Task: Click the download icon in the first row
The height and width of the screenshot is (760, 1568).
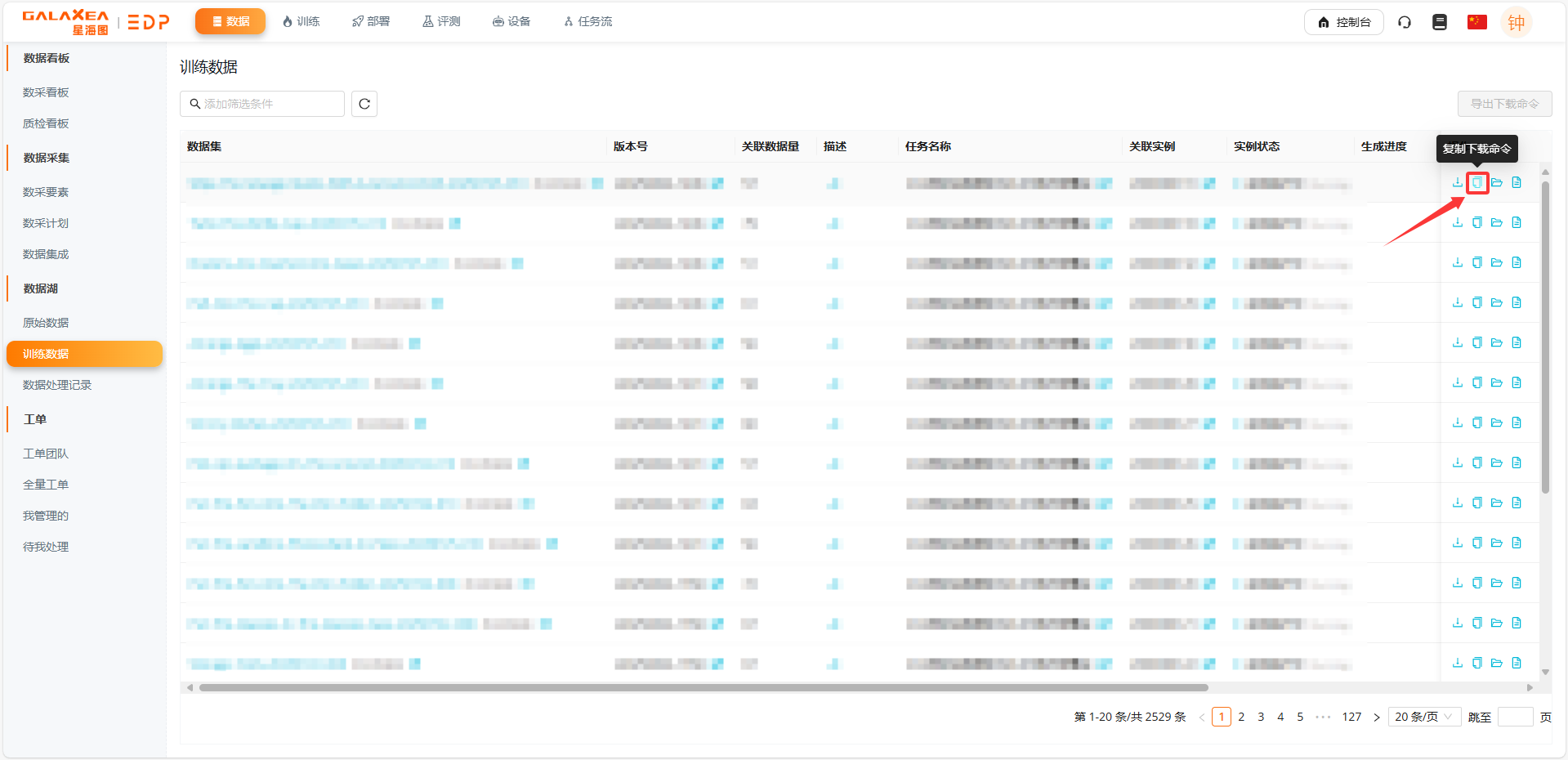Action: pyautogui.click(x=1457, y=182)
